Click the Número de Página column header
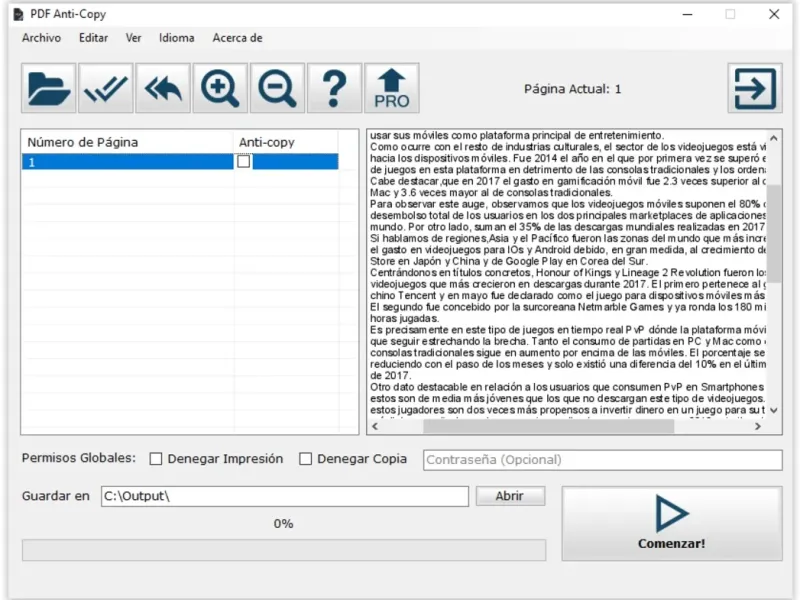Viewport: 800px width, 600px height. (128, 142)
